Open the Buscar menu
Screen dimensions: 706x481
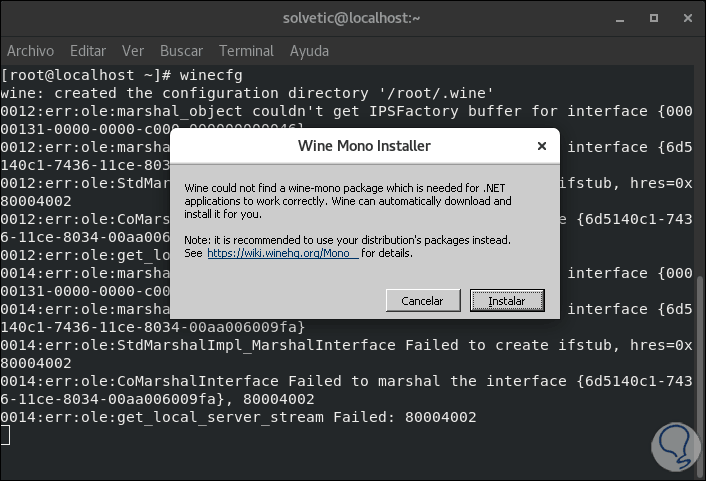click(181, 50)
